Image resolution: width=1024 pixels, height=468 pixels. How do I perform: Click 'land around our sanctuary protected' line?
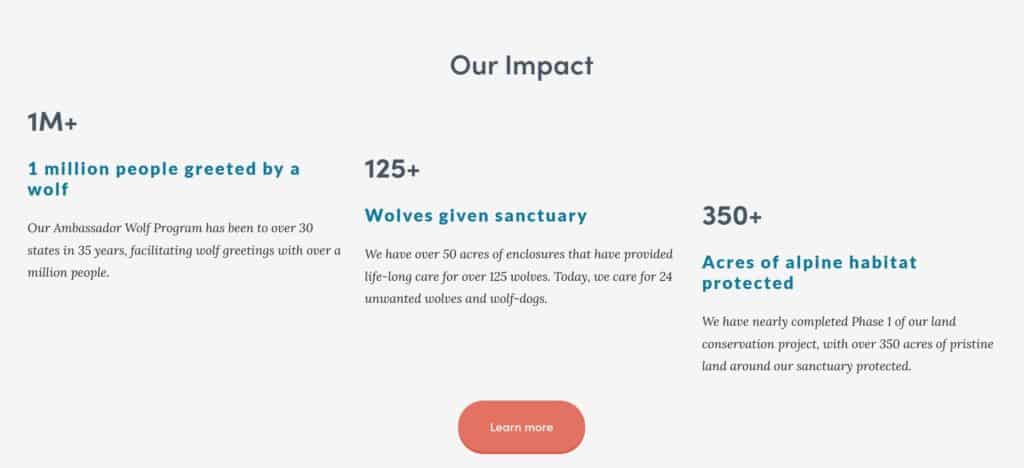pyautogui.click(x=807, y=367)
